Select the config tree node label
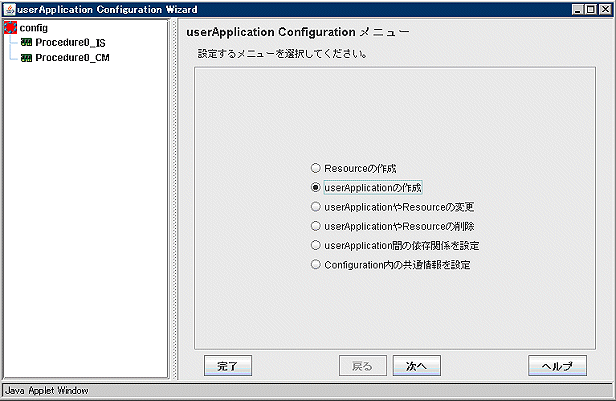Viewport: 616px width, 401px height. pos(34,28)
